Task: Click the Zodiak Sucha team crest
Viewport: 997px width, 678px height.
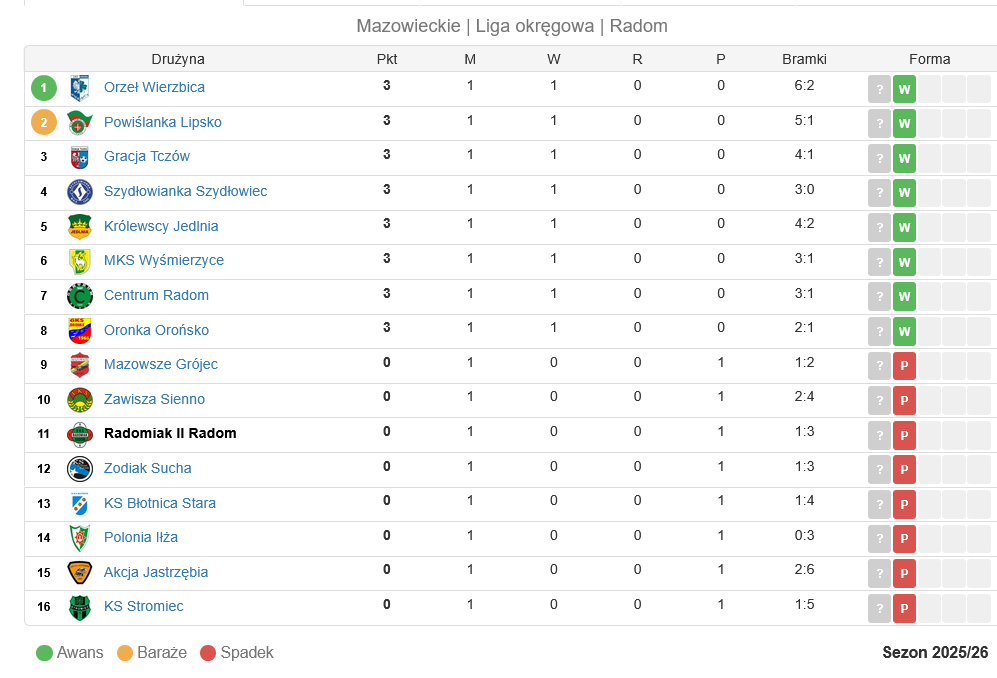Action: [x=80, y=469]
